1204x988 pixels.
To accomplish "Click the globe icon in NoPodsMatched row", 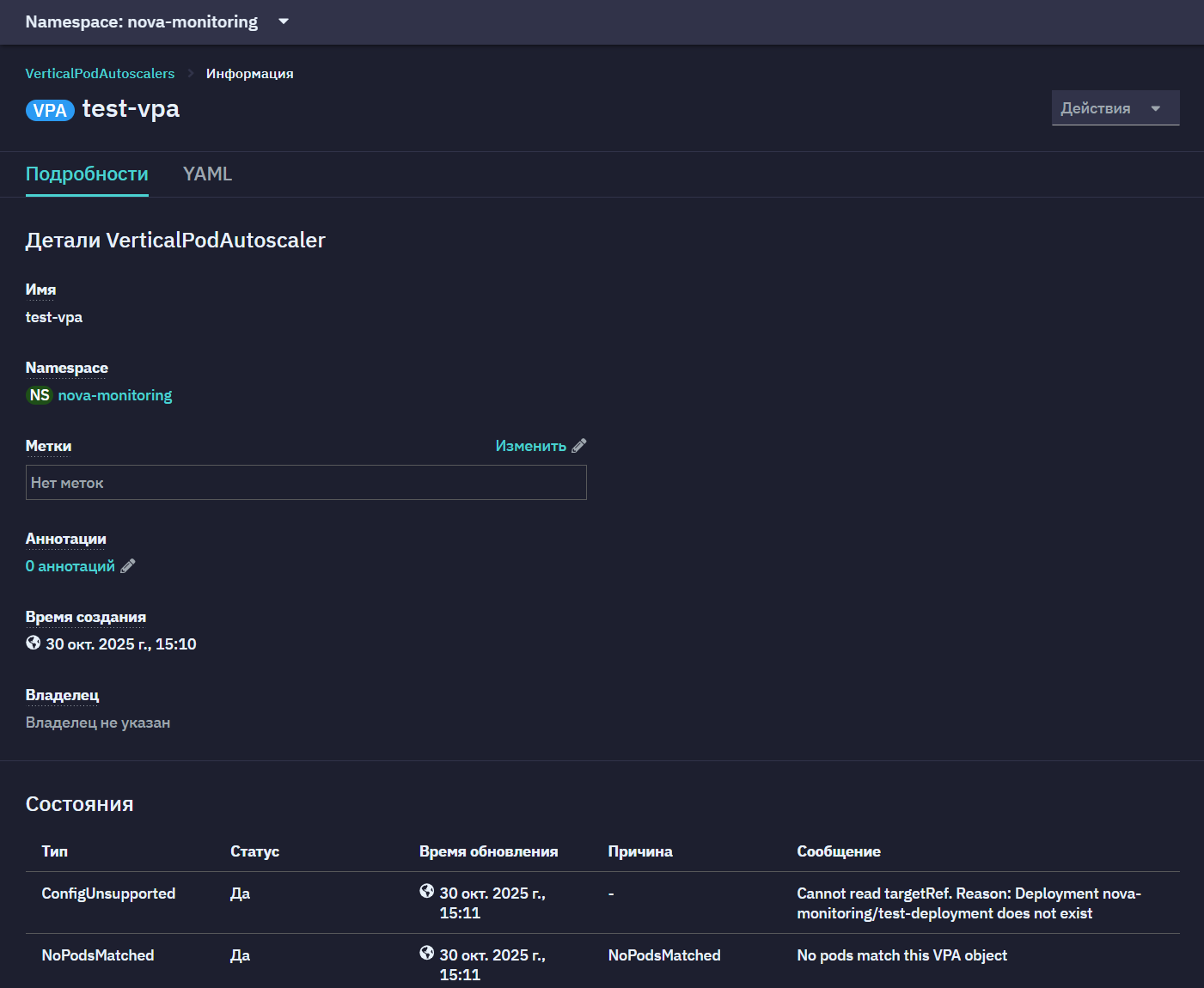I will (x=427, y=953).
